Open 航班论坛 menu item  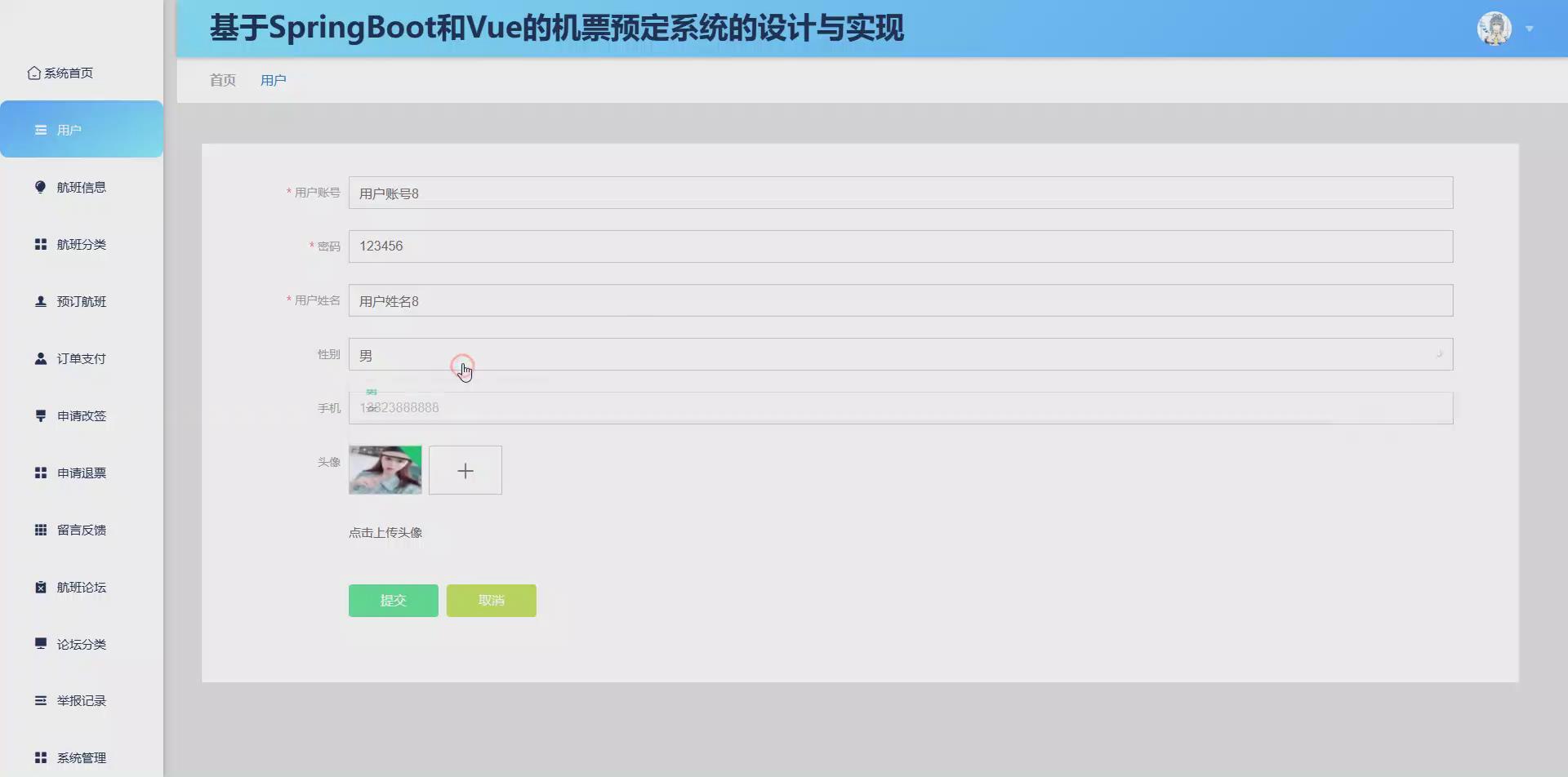82,587
